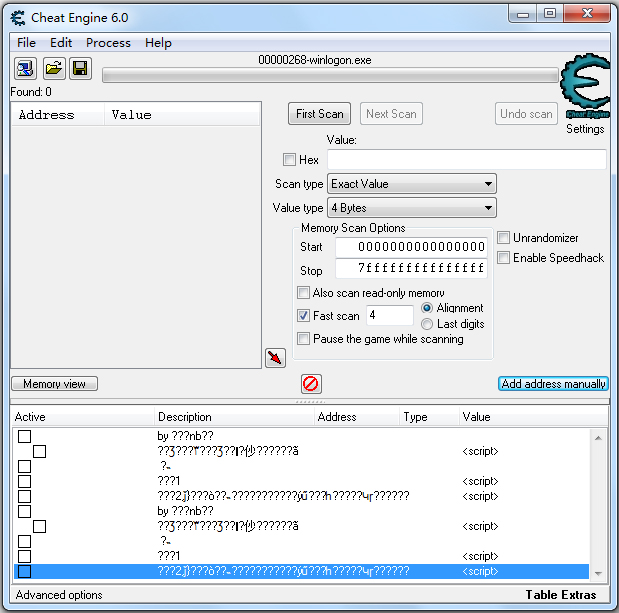Screen dimensions: 619x613
Task: Copy selected addresses with red arrow icon
Action: (x=275, y=358)
